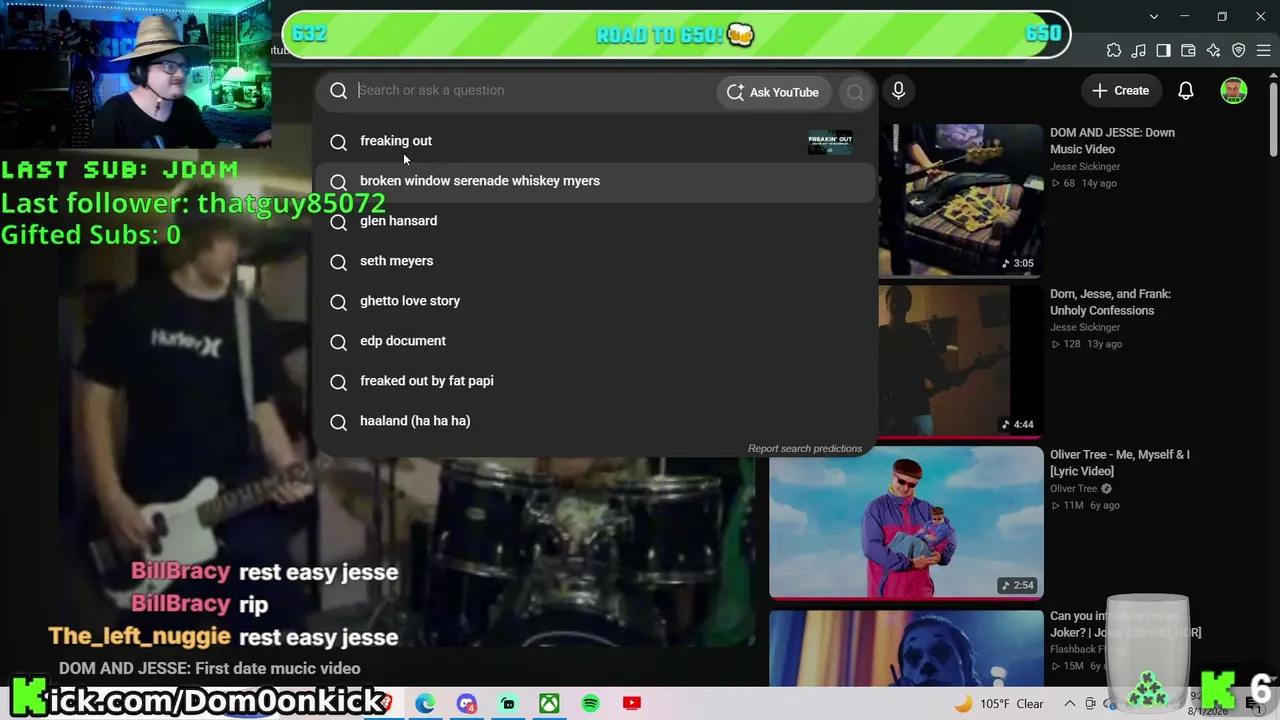Click the search icon beside 'seth meyers'
1280x720 pixels.
tap(339, 262)
